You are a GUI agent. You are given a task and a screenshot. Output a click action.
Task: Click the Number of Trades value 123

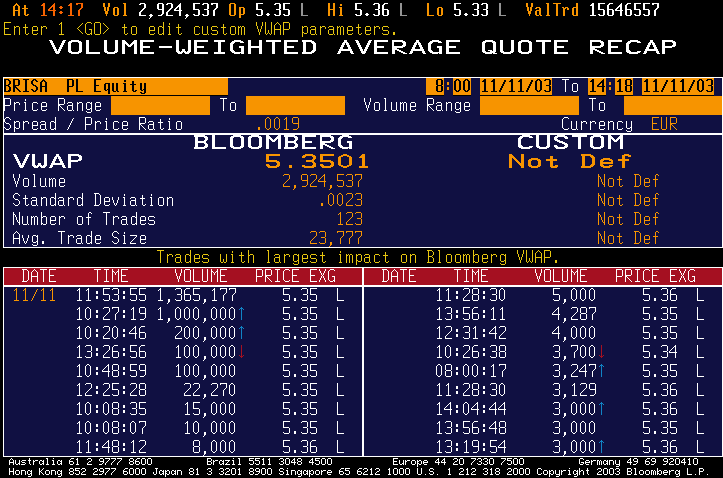tap(350, 219)
